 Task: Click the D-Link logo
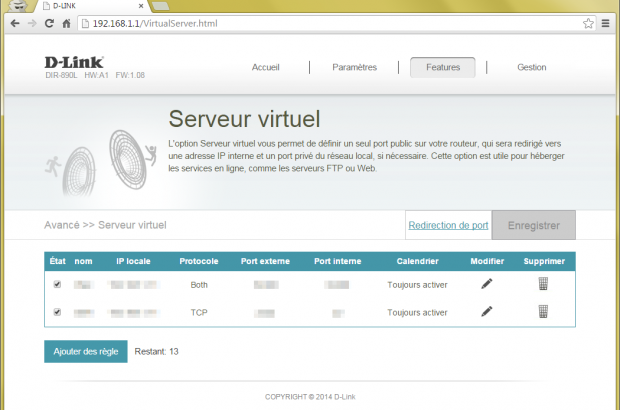75,63
